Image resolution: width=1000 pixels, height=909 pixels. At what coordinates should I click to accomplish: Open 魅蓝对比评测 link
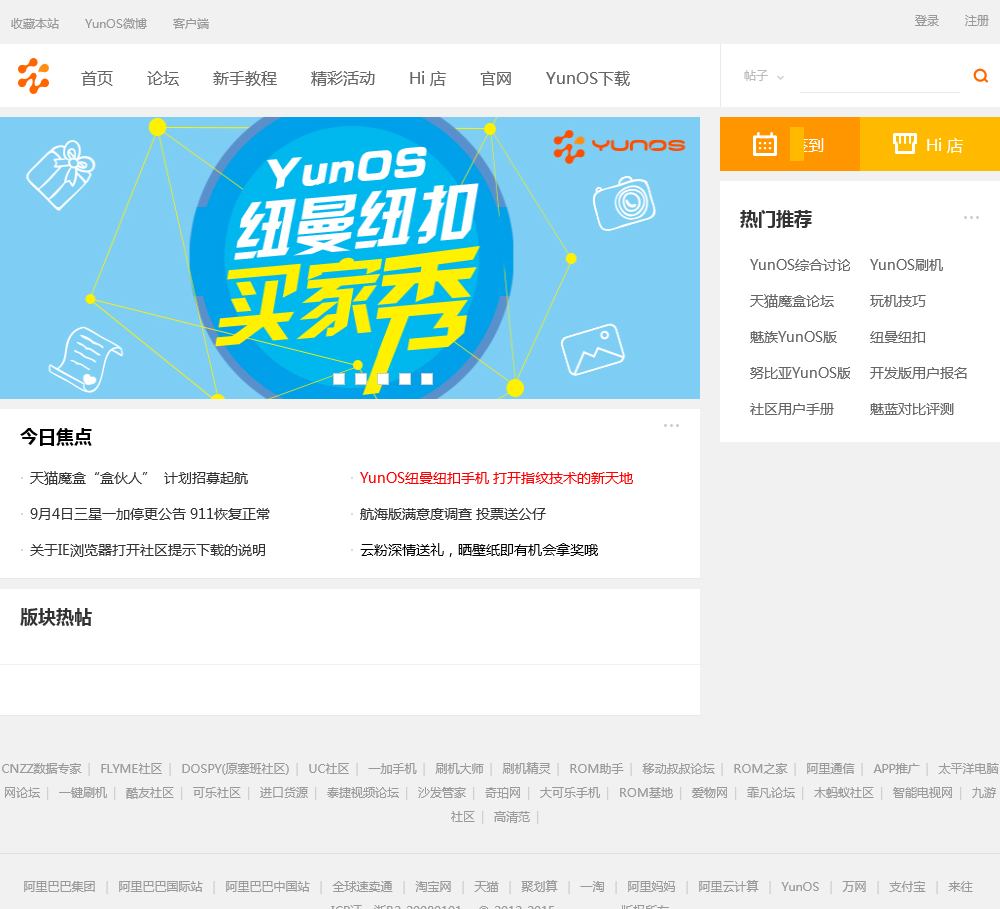[x=911, y=409]
